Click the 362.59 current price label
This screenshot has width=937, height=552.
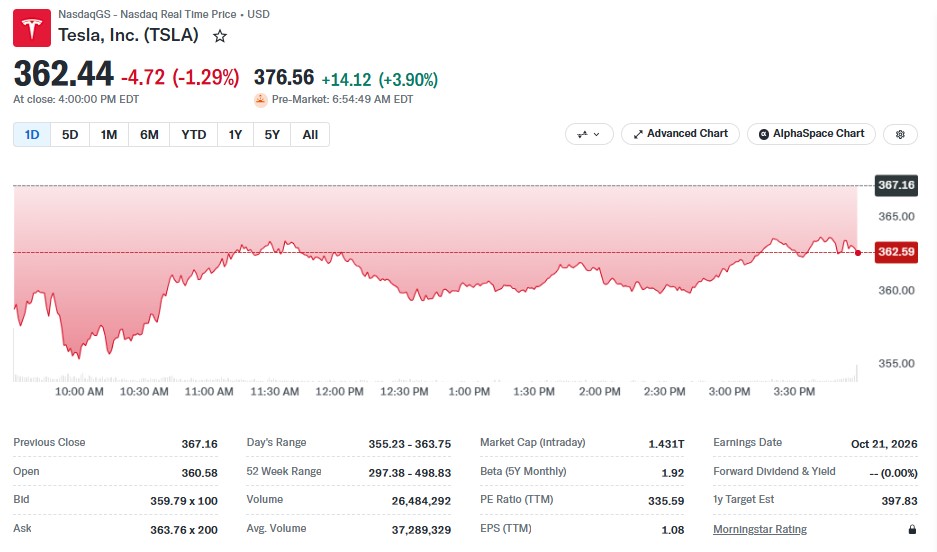(x=896, y=252)
